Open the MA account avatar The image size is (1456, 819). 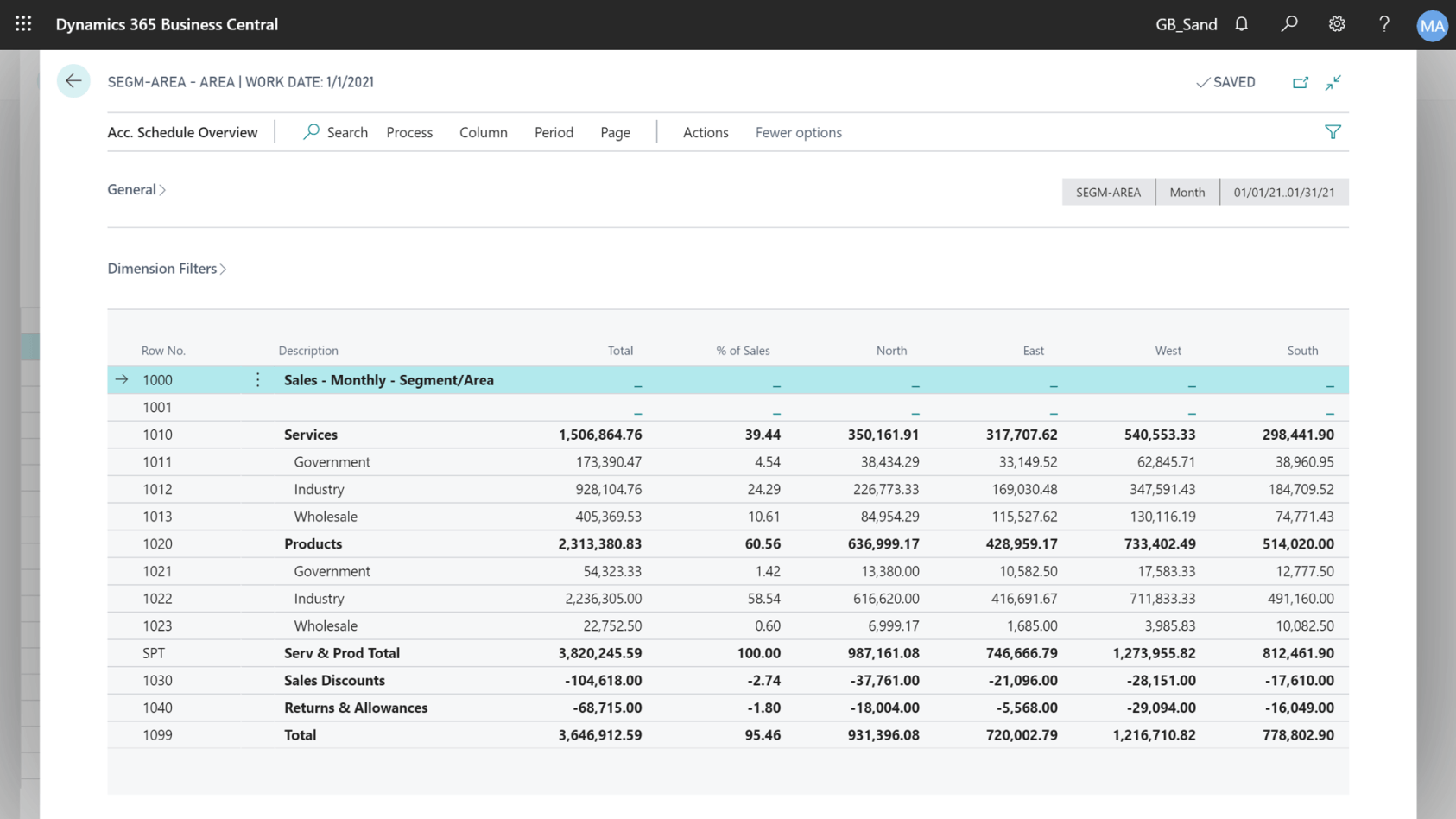pos(1432,24)
